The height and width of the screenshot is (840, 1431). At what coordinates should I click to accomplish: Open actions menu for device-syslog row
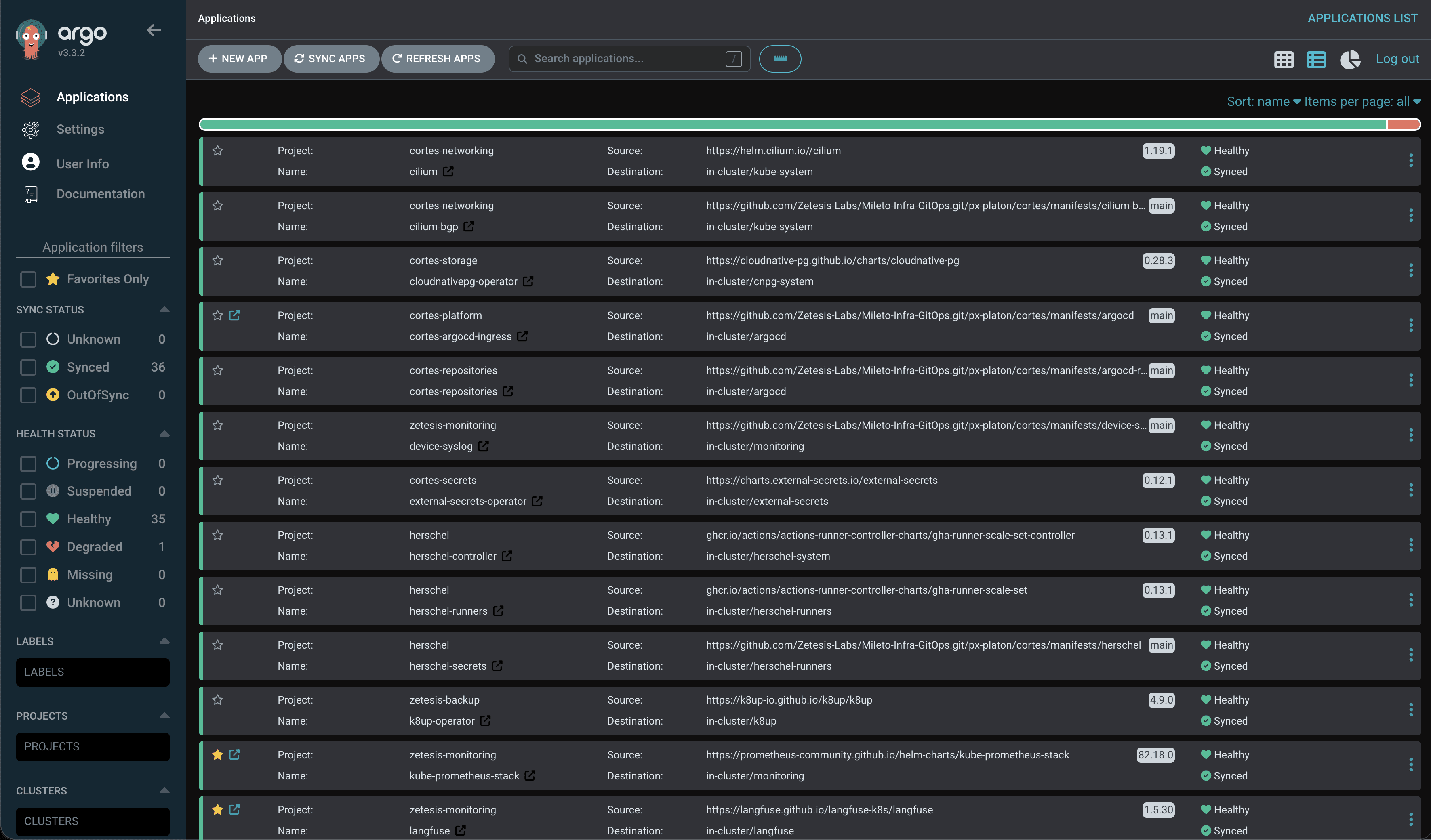[1410, 435]
